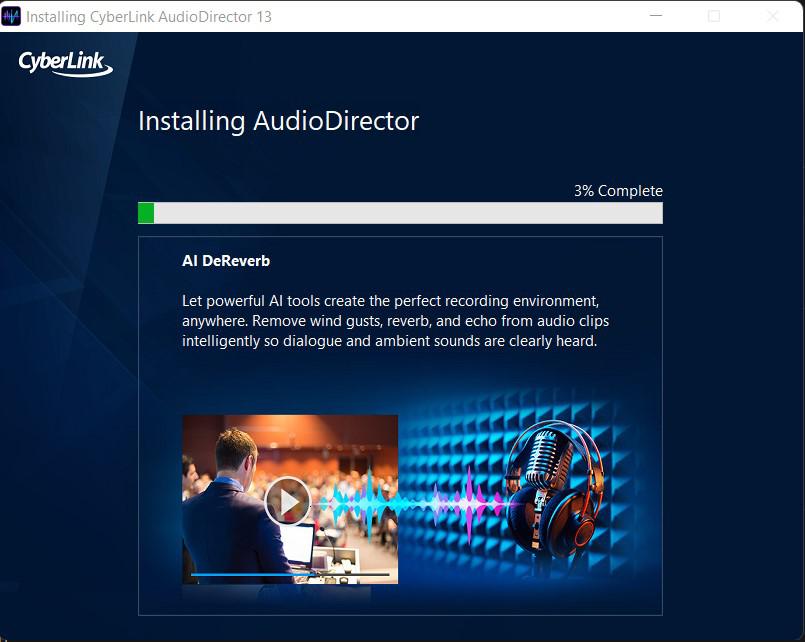The width and height of the screenshot is (805, 642).
Task: Click the AI DeReverb description paragraph
Action: tap(395, 321)
